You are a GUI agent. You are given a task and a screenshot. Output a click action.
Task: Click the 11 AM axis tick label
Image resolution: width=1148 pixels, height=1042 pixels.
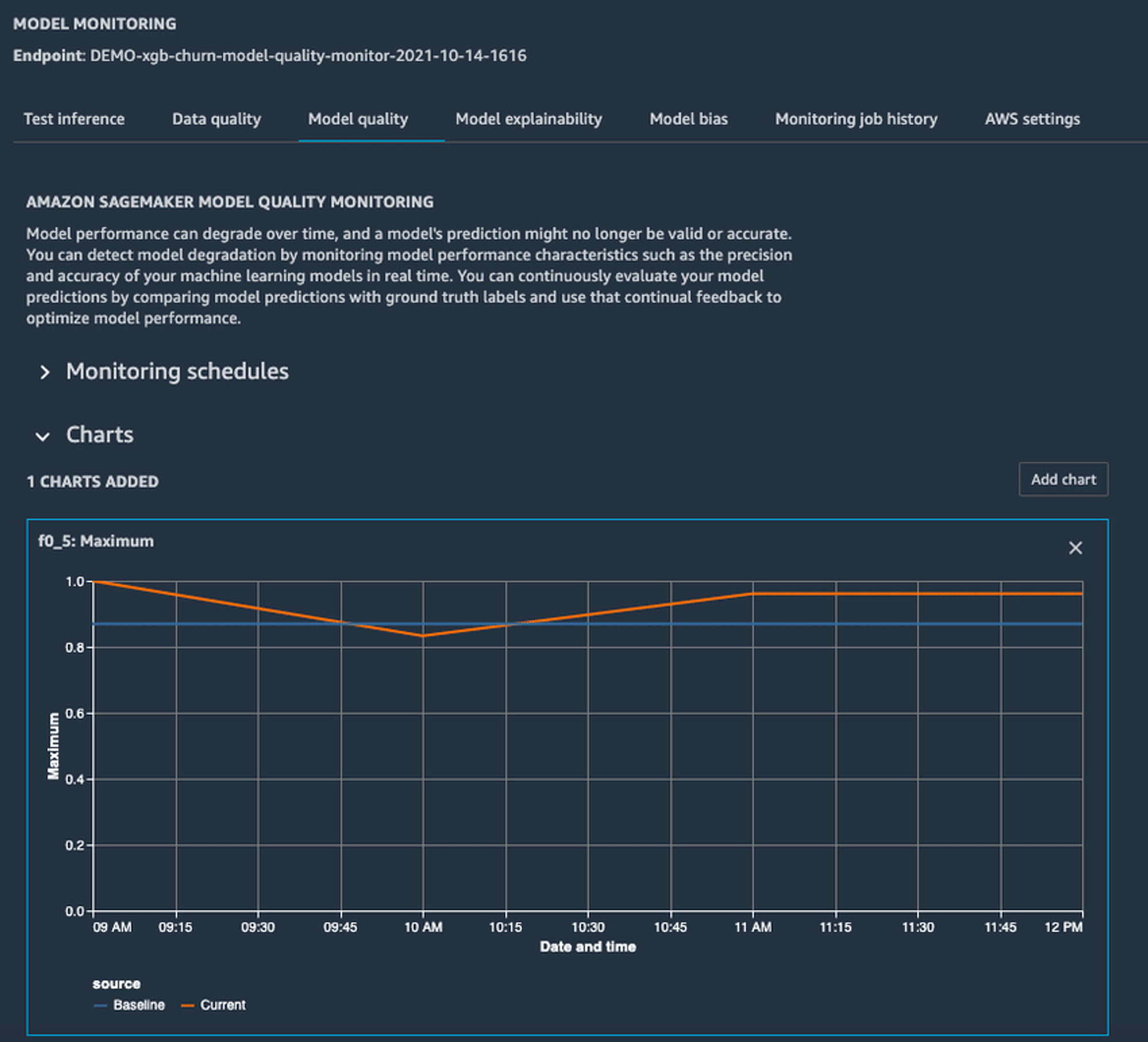[x=753, y=927]
